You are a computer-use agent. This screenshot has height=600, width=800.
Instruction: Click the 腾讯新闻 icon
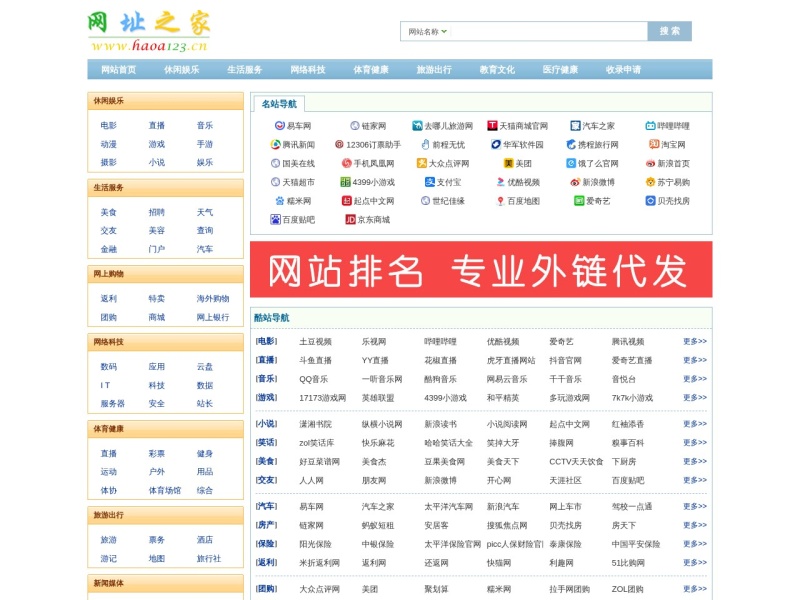tap(276, 144)
